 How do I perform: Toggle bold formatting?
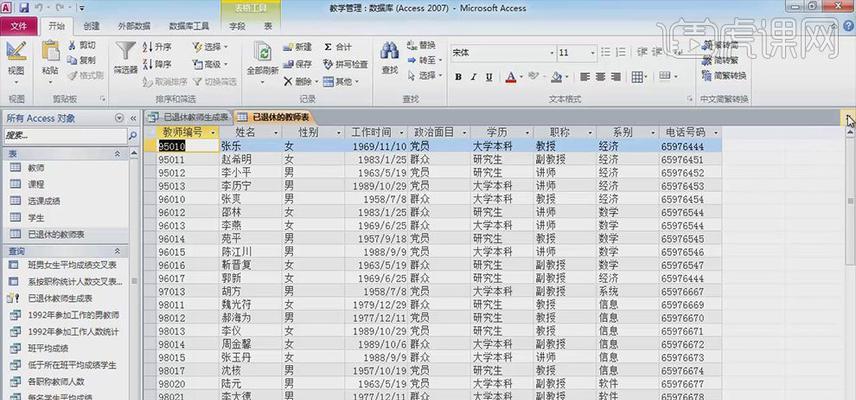point(458,77)
